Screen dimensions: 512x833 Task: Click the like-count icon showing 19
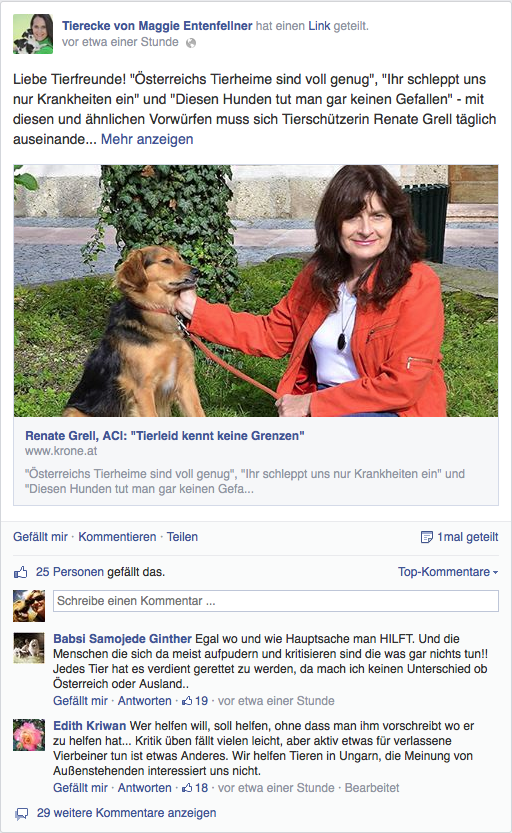[x=187, y=701]
